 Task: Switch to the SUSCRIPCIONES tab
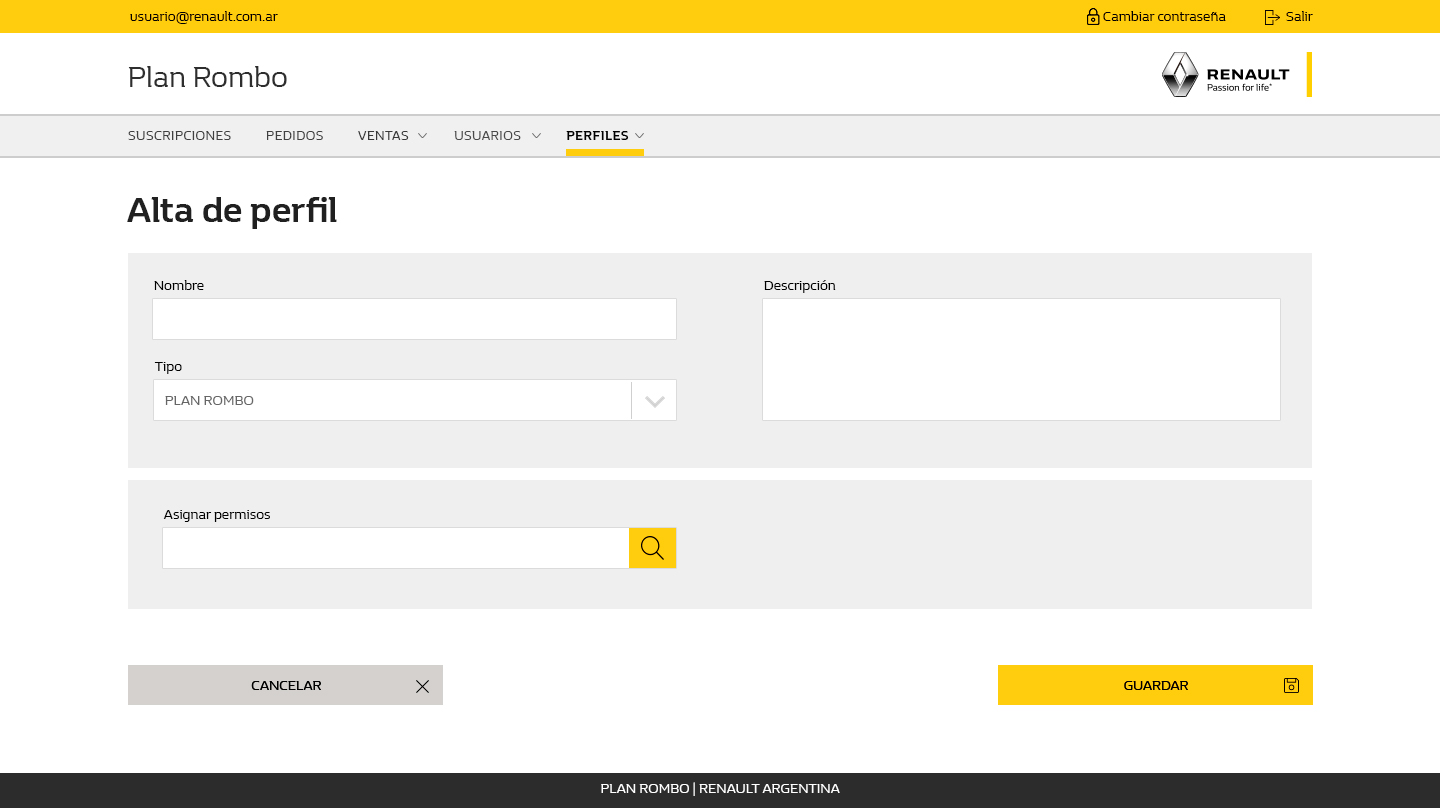[x=179, y=135]
